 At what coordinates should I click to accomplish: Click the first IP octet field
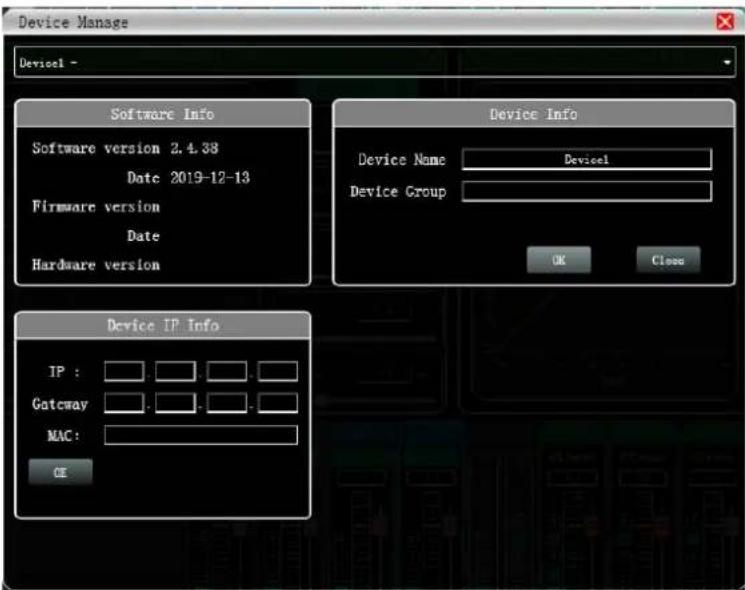point(124,371)
